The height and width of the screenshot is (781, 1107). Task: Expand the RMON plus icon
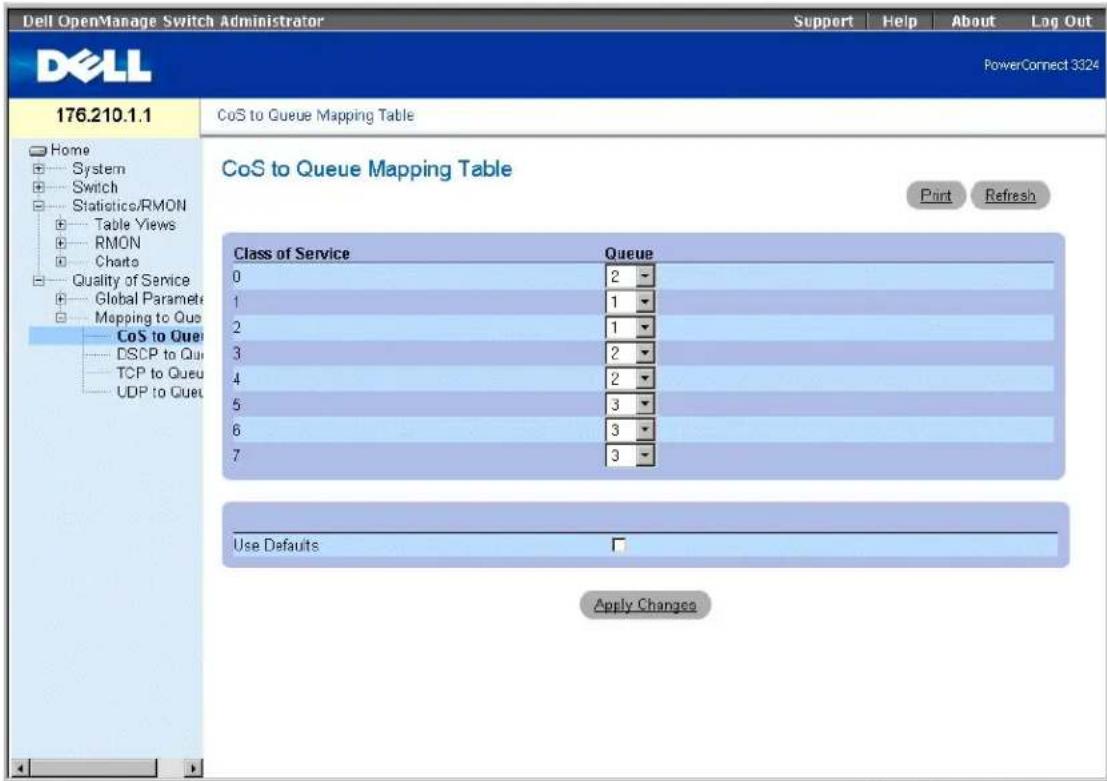tap(61, 243)
